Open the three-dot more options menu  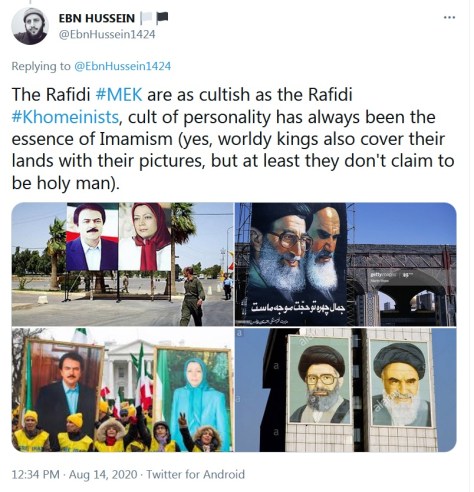pyautogui.click(x=449, y=18)
